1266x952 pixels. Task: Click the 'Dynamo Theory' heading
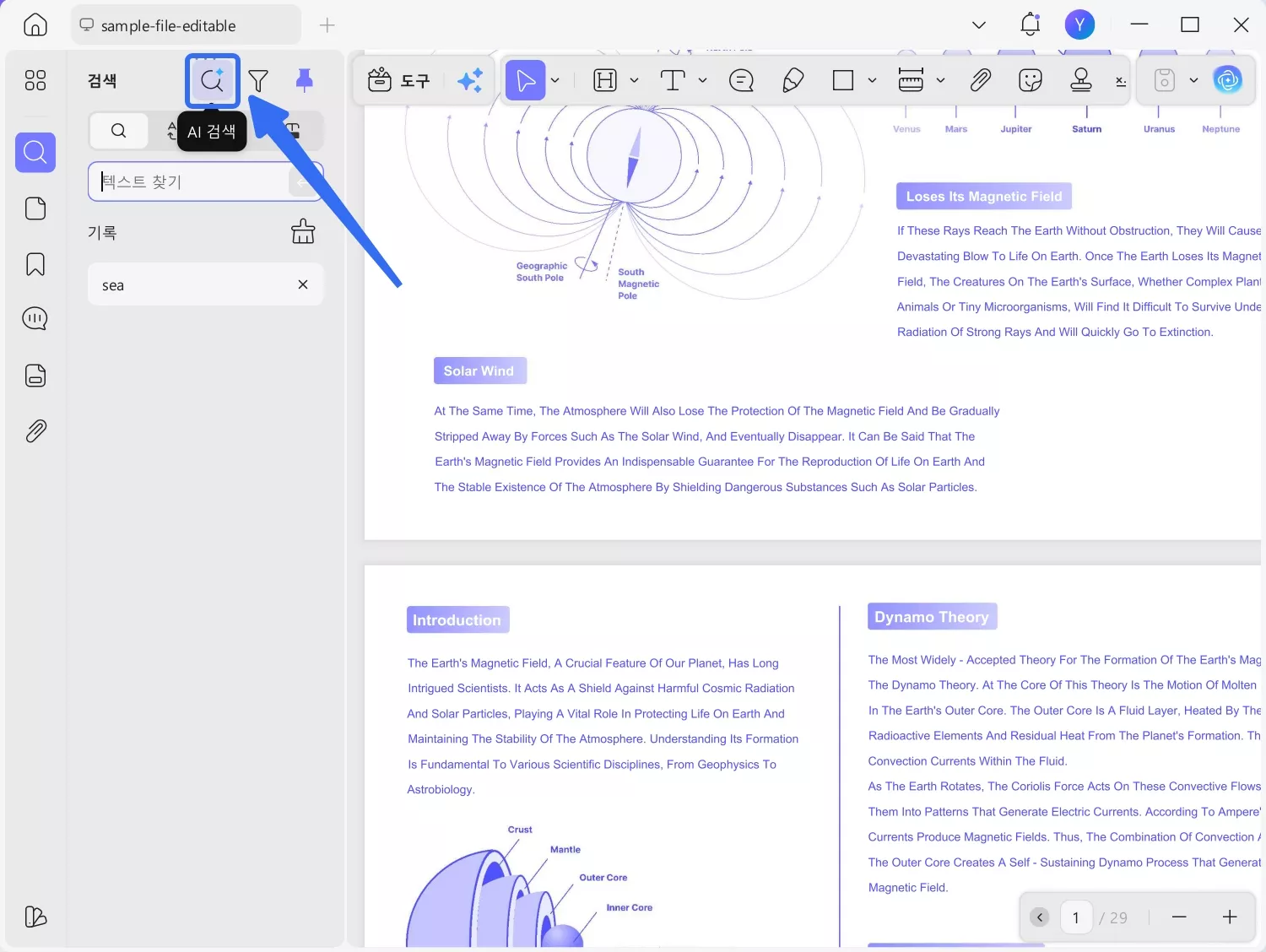[932, 617]
